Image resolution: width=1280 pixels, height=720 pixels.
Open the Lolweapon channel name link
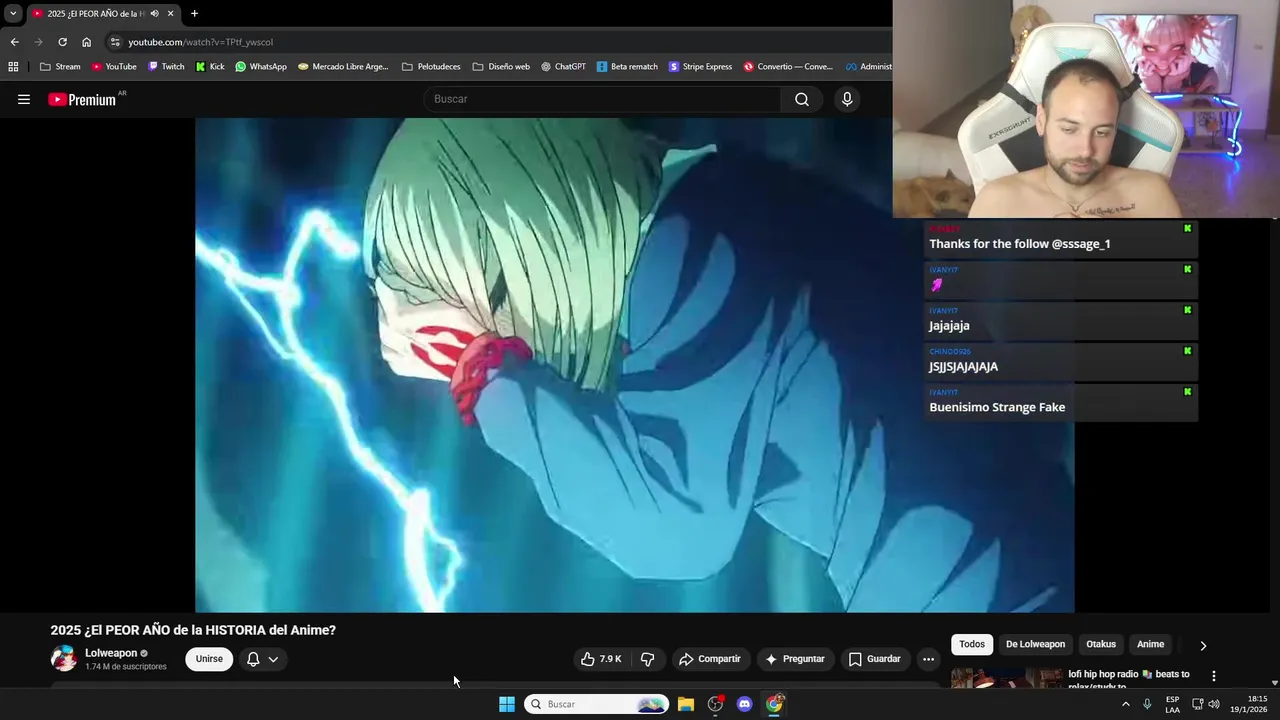[111, 653]
